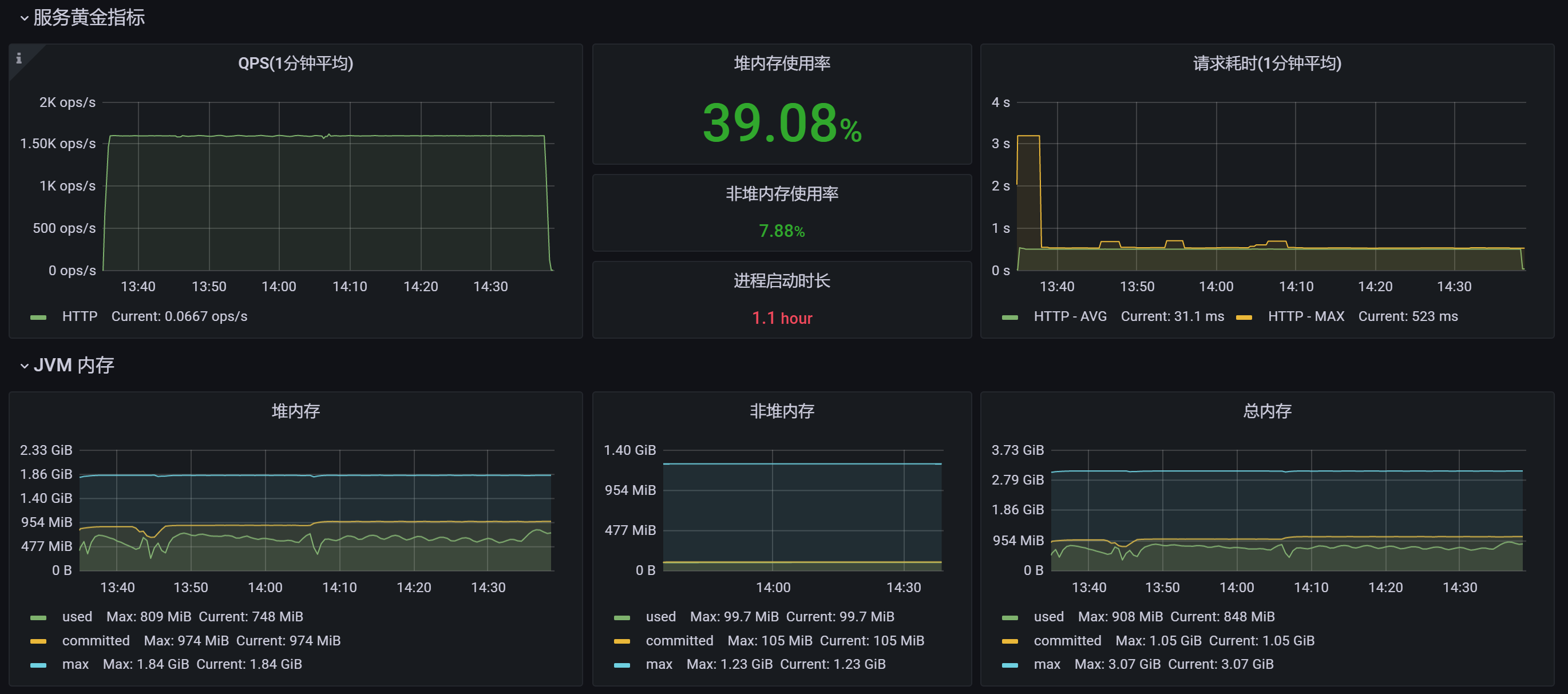The image size is (1568, 694).
Task: Toggle committed series in 堆内存 legend
Action: (96, 640)
